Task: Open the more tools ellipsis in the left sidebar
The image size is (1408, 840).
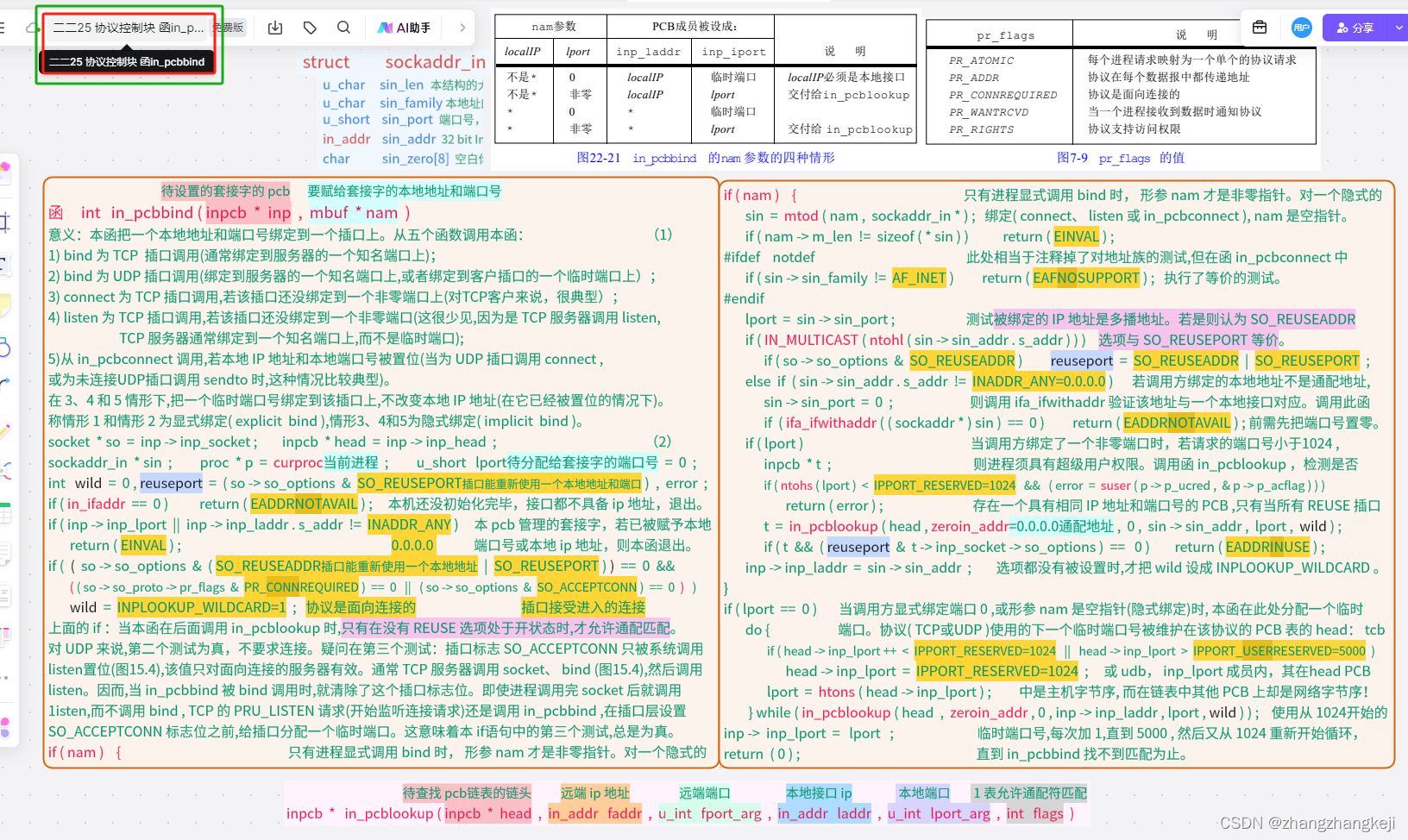Action: [x=5, y=677]
